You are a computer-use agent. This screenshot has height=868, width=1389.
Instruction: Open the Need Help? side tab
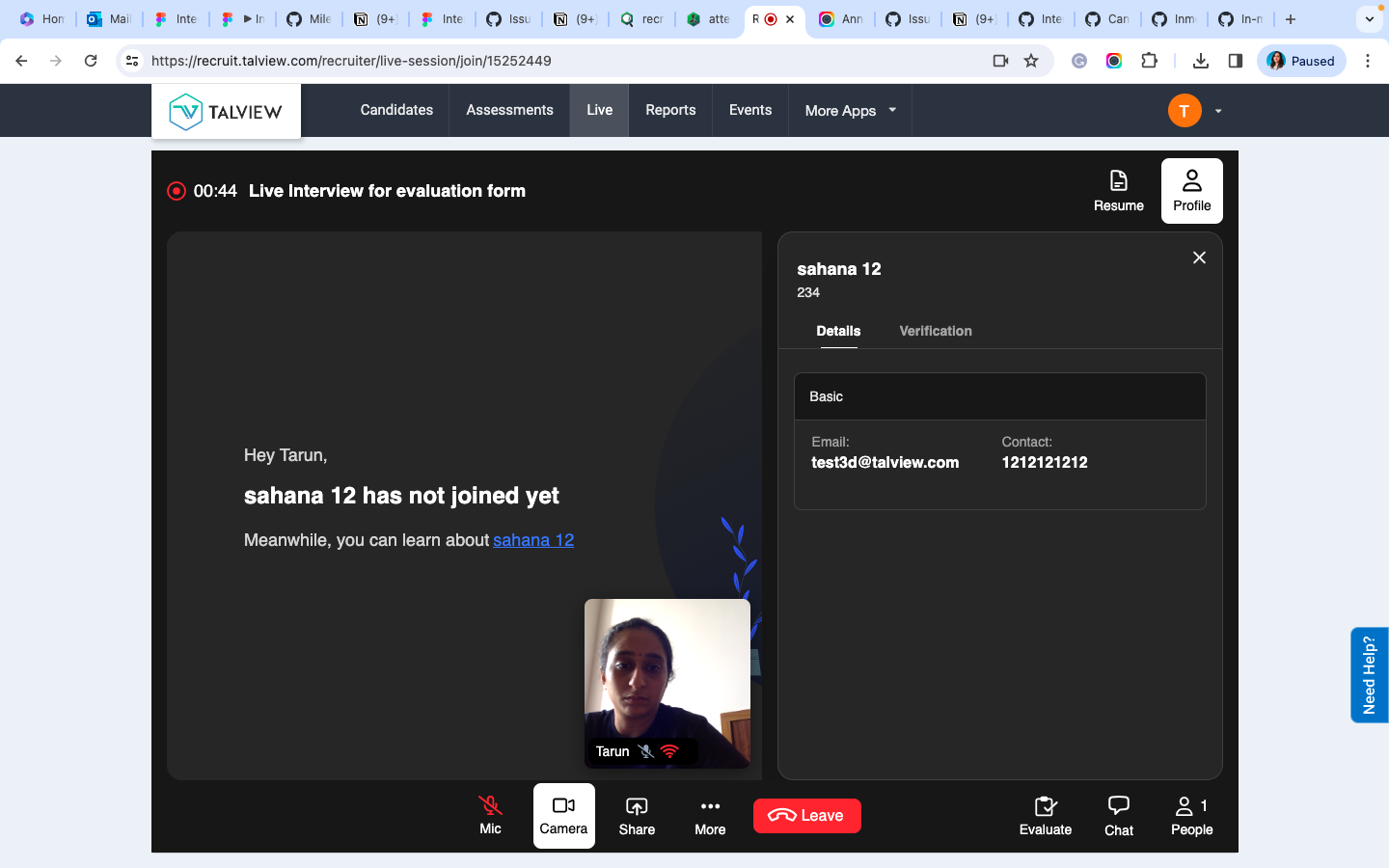[x=1370, y=675]
